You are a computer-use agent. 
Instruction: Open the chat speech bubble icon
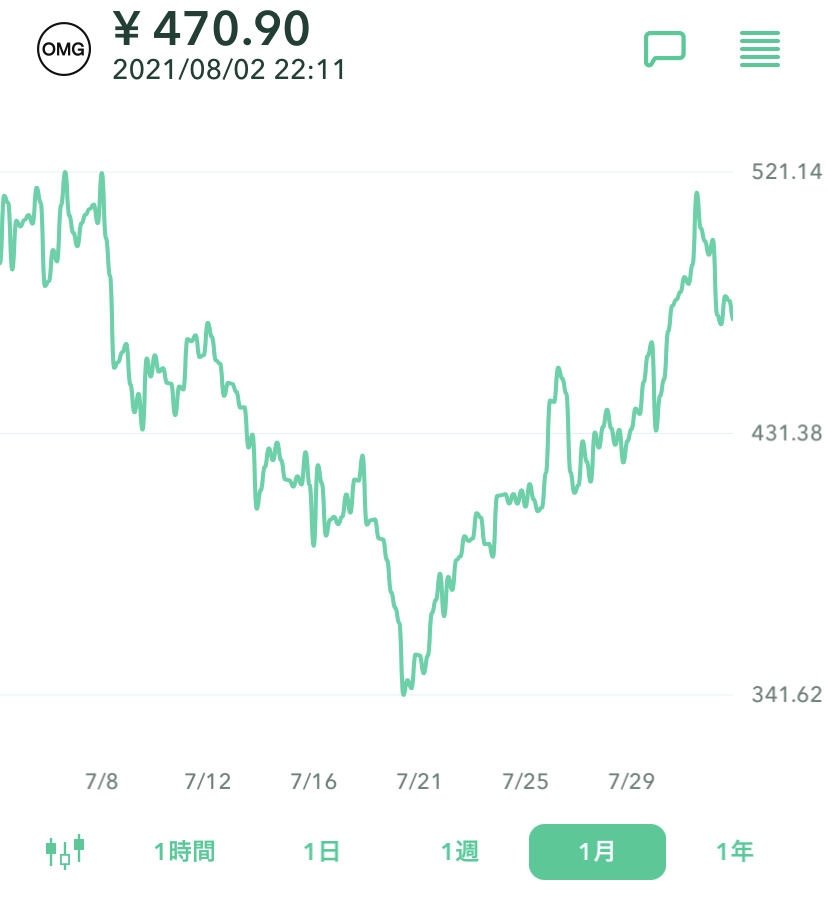664,48
